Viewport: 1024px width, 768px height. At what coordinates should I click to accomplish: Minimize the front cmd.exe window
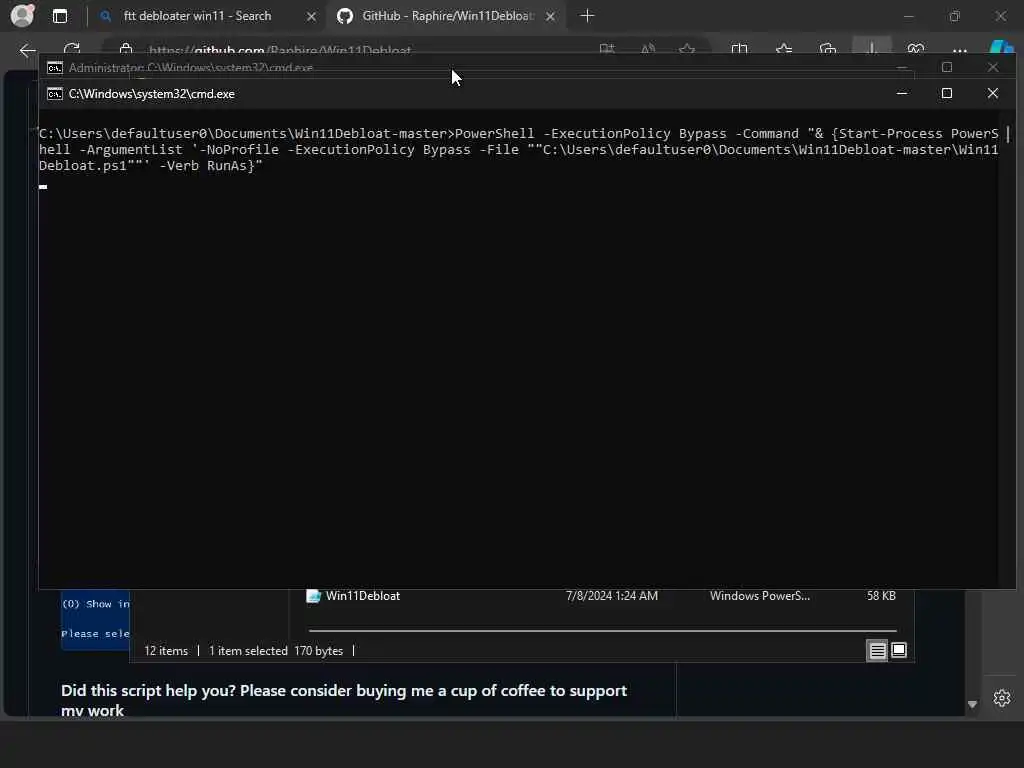[902, 93]
